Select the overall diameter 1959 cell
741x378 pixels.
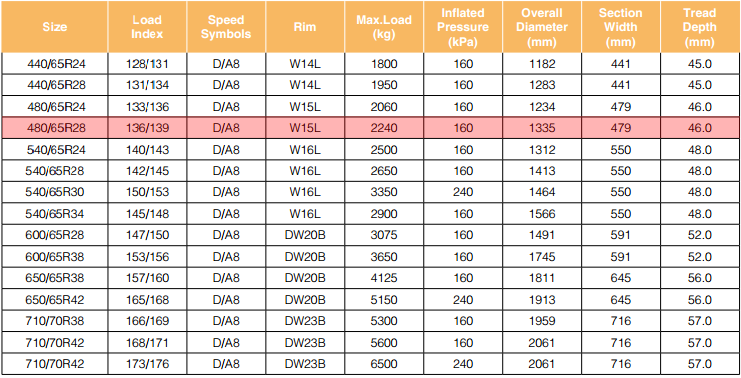(542, 321)
